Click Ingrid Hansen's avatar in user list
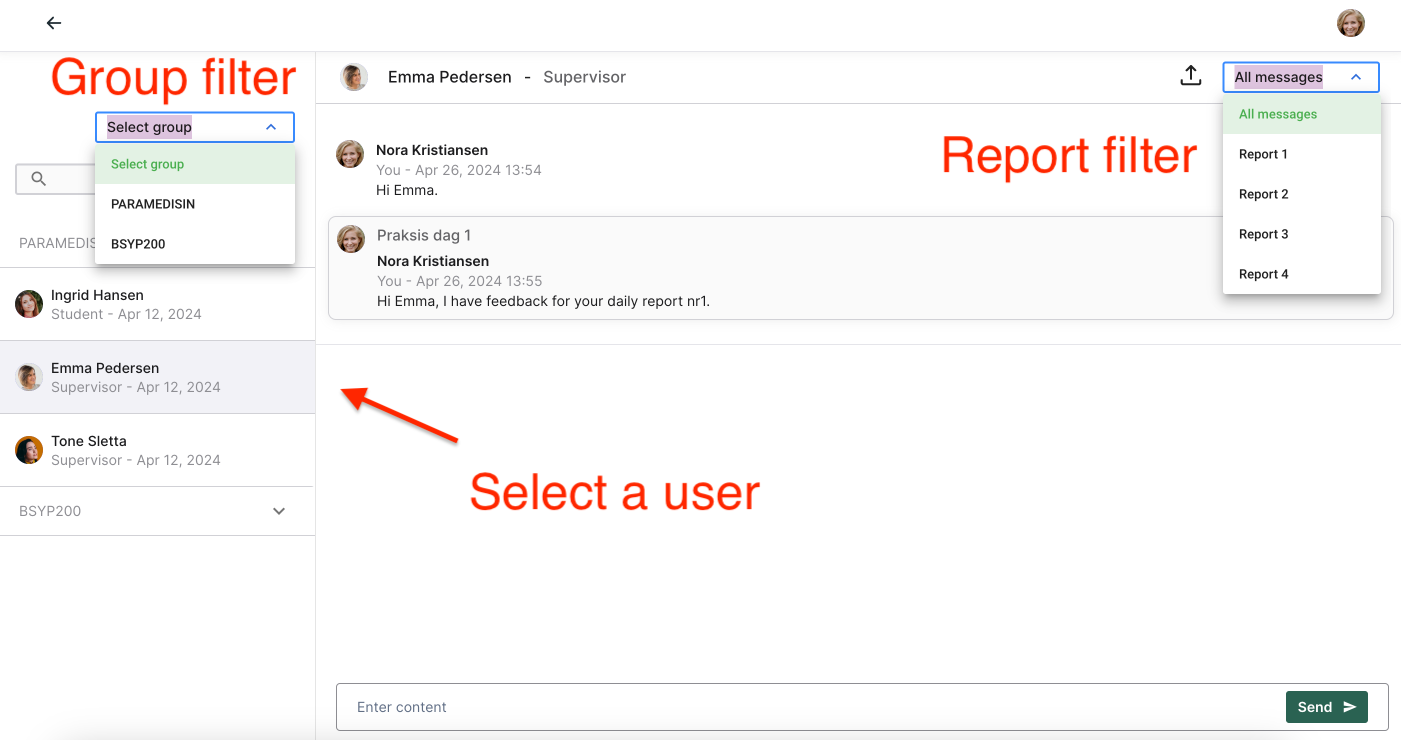The image size is (1401, 740). [29, 304]
